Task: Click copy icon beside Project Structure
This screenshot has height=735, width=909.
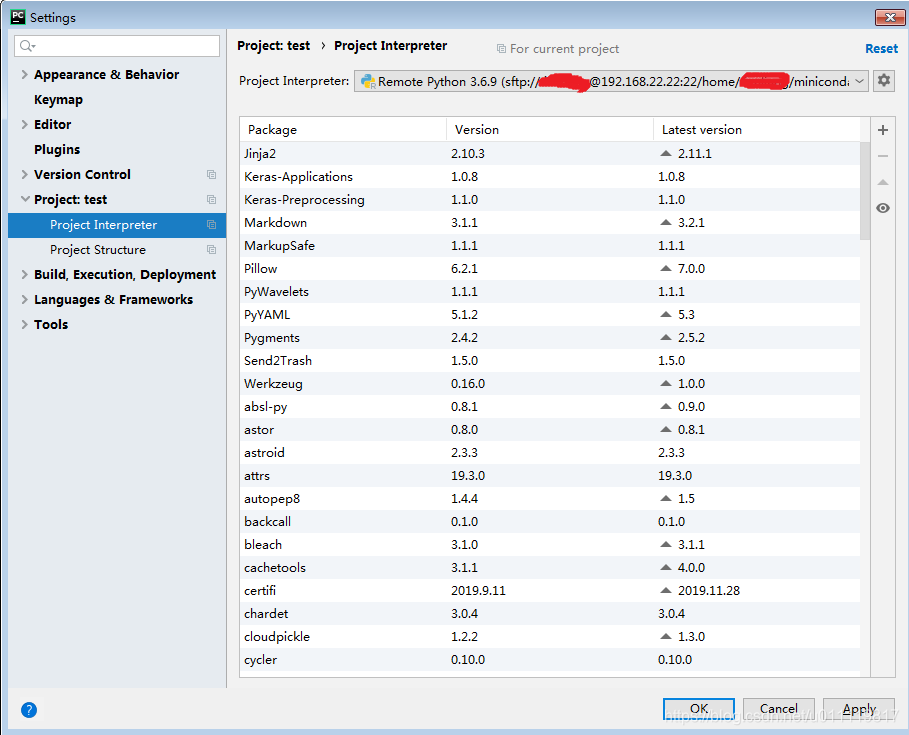Action: (x=212, y=249)
